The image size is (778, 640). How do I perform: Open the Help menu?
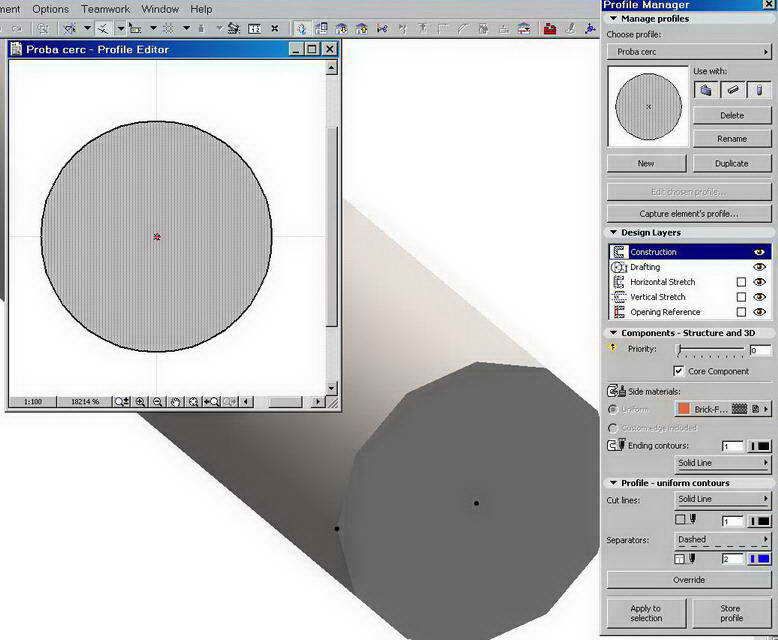coord(201,9)
